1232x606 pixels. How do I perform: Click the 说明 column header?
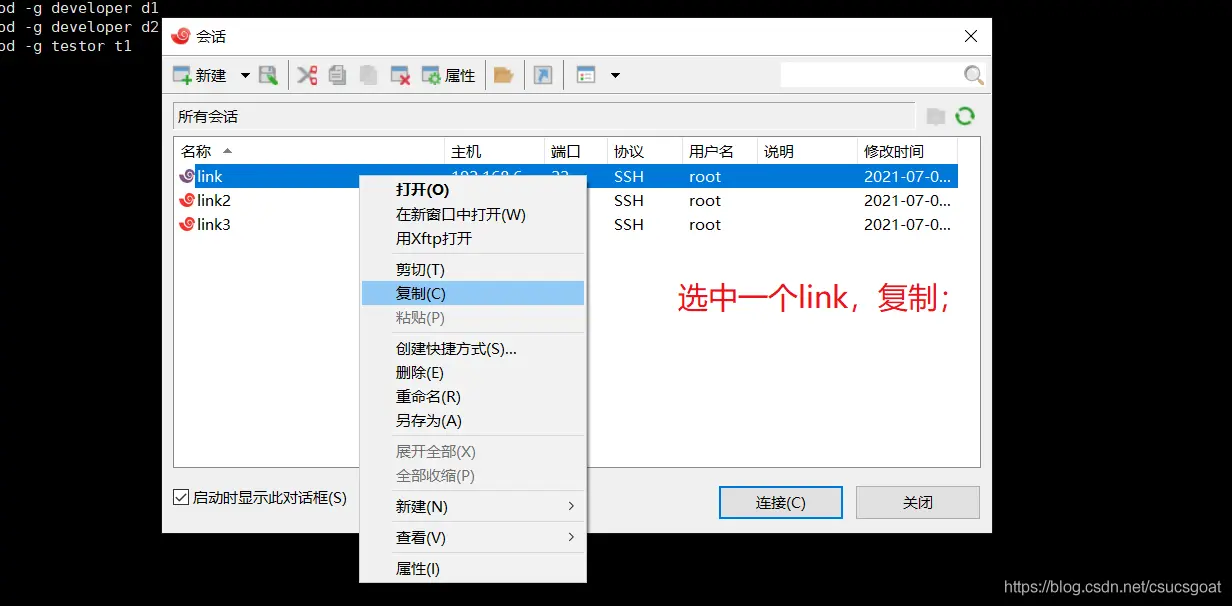pos(807,151)
